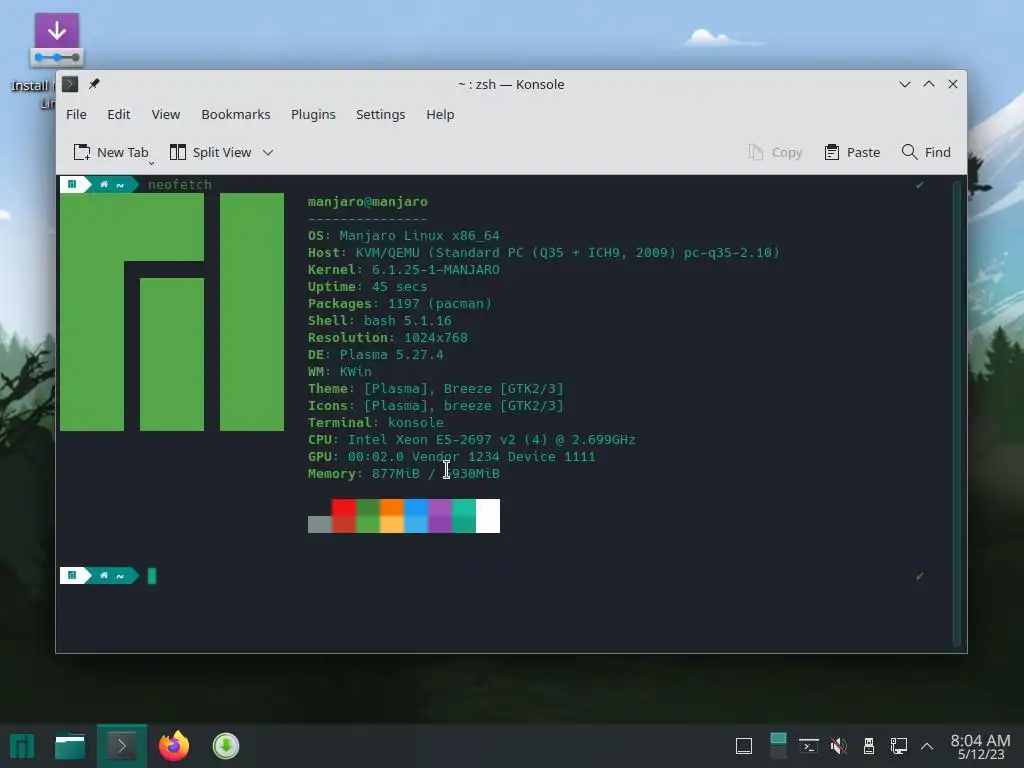The width and height of the screenshot is (1024, 768).
Task: Open the File menu in Konsole
Action: click(x=76, y=114)
